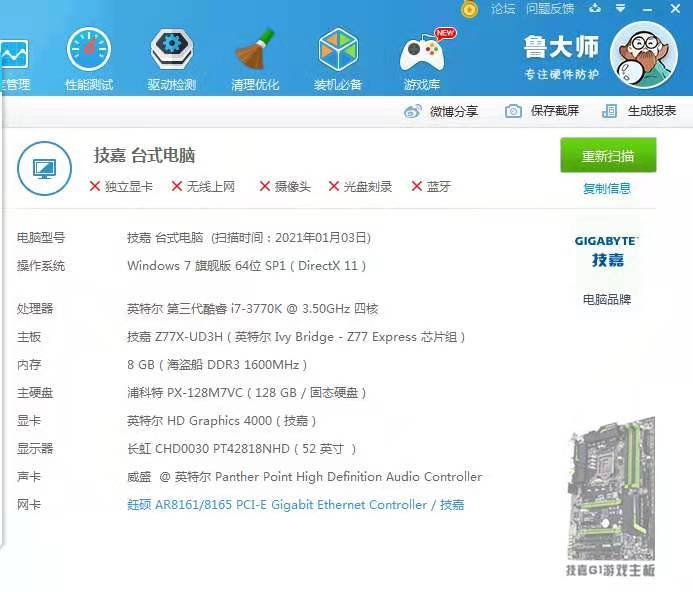Click the 无线上网 status indicator
The image size is (693, 592).
203,187
